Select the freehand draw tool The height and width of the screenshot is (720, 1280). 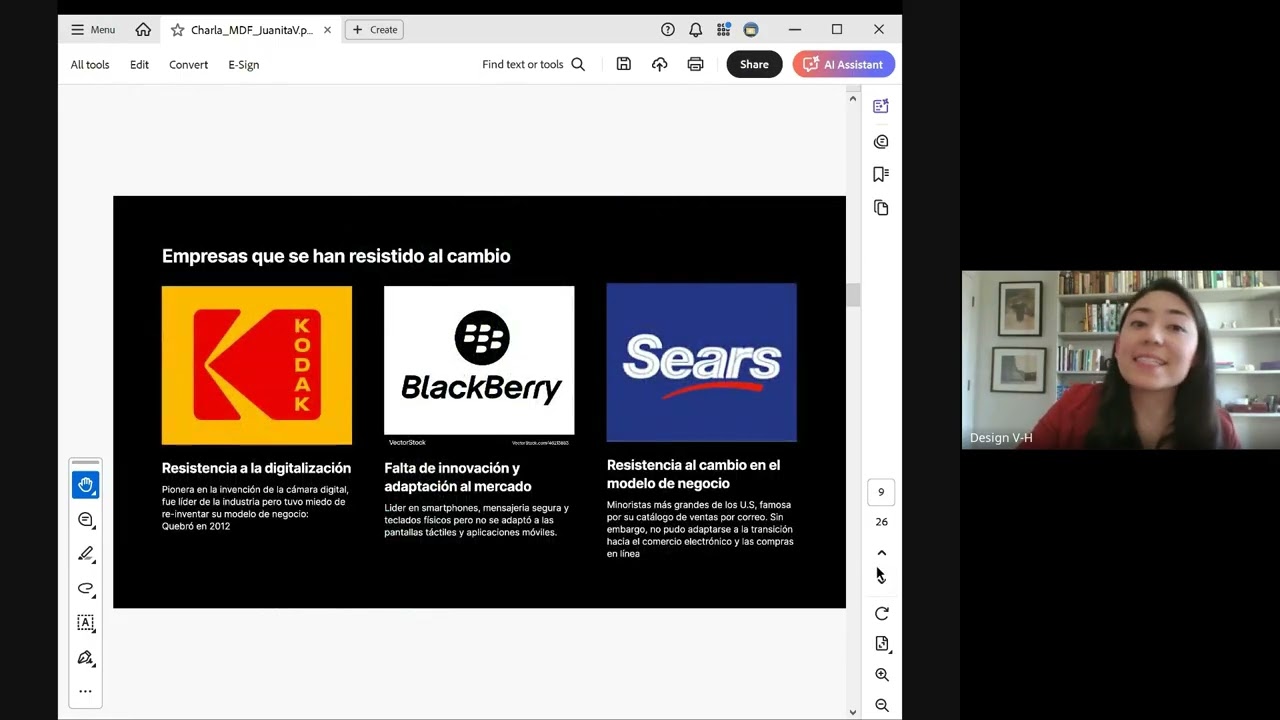pyautogui.click(x=85, y=588)
